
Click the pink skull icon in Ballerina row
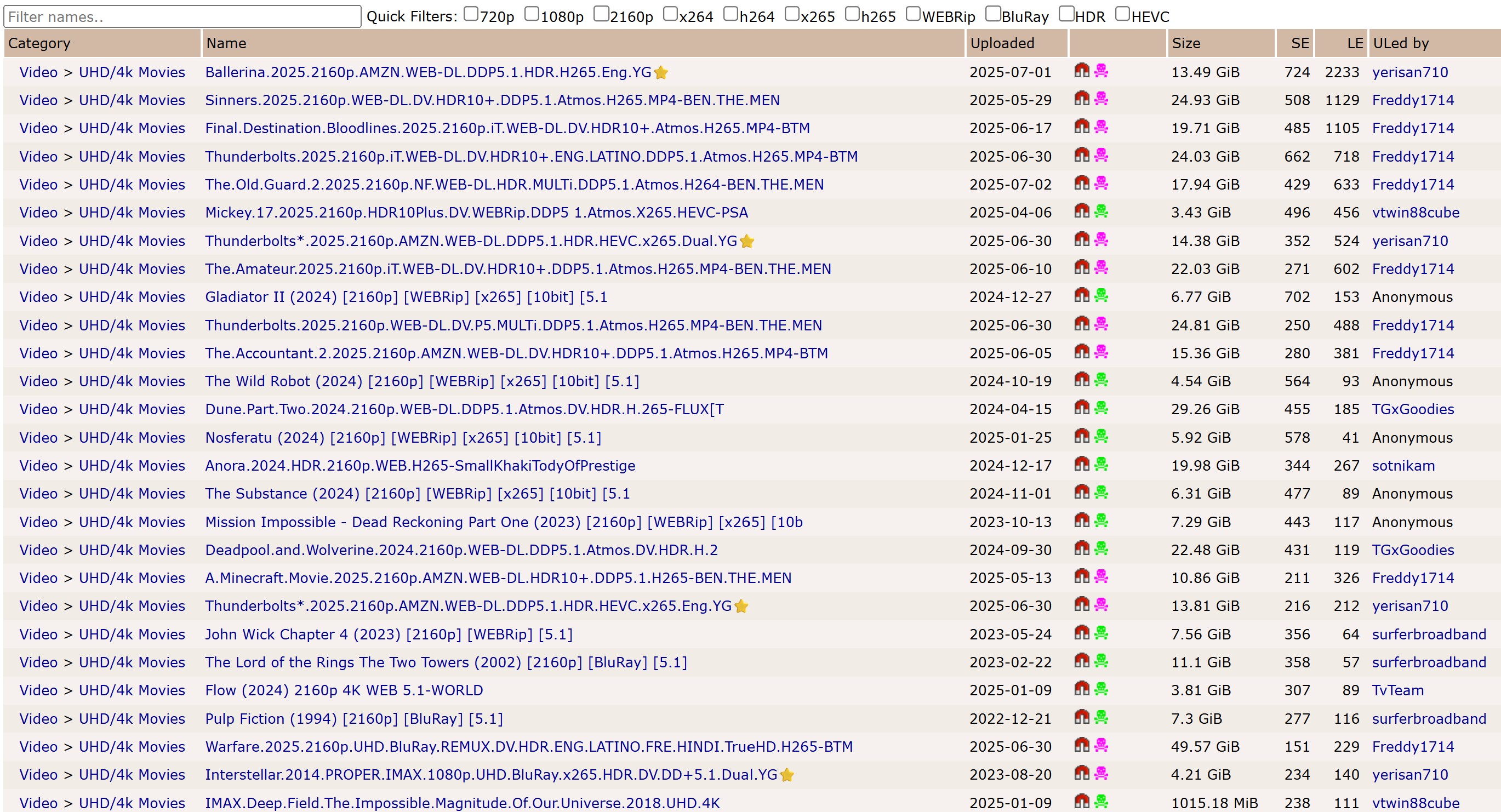(x=1102, y=71)
